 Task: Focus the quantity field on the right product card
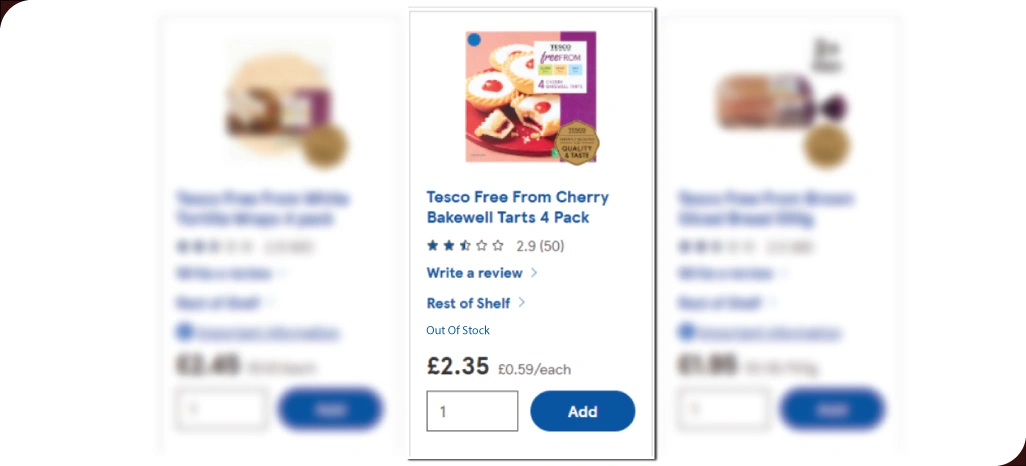click(x=722, y=409)
